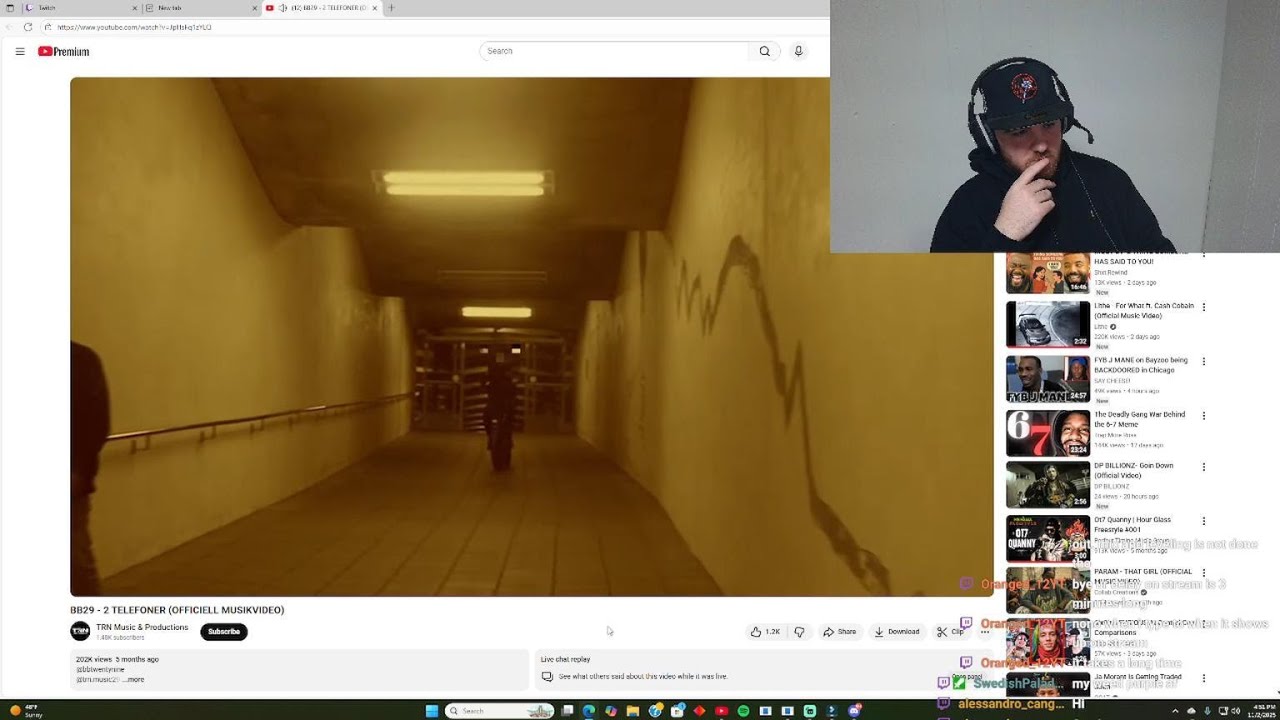This screenshot has width=1280, height=720.
Task: Reload the page with the refresh button
Action: tap(27, 27)
